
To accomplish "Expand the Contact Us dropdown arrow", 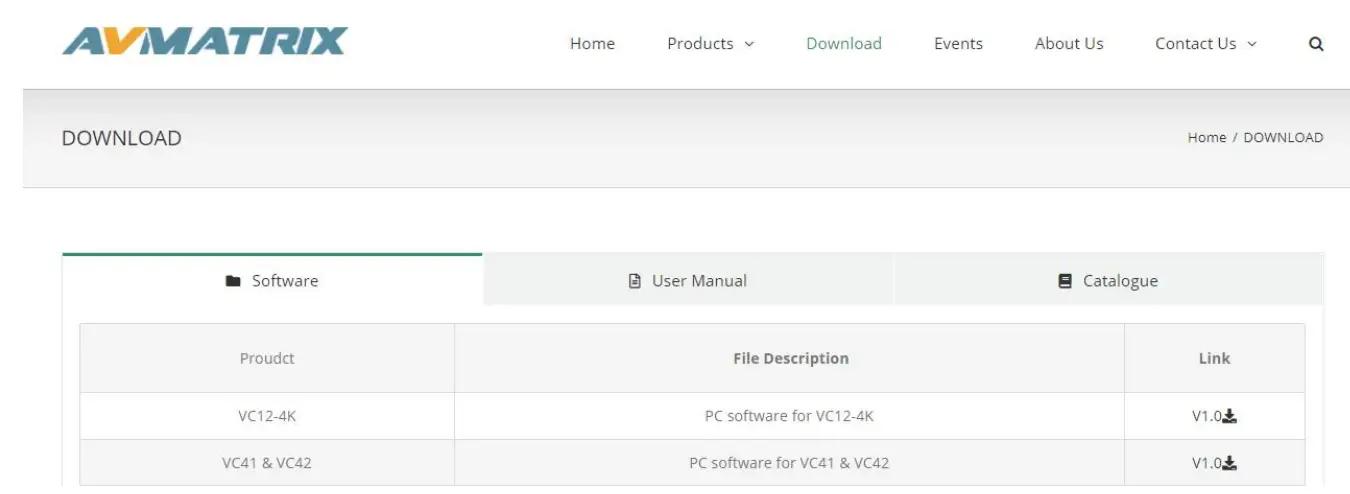I will pos(1252,44).
